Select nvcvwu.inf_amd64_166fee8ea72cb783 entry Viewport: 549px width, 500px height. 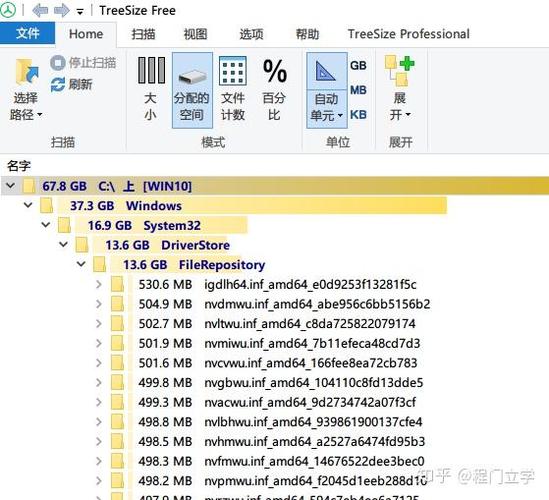[x=311, y=363]
